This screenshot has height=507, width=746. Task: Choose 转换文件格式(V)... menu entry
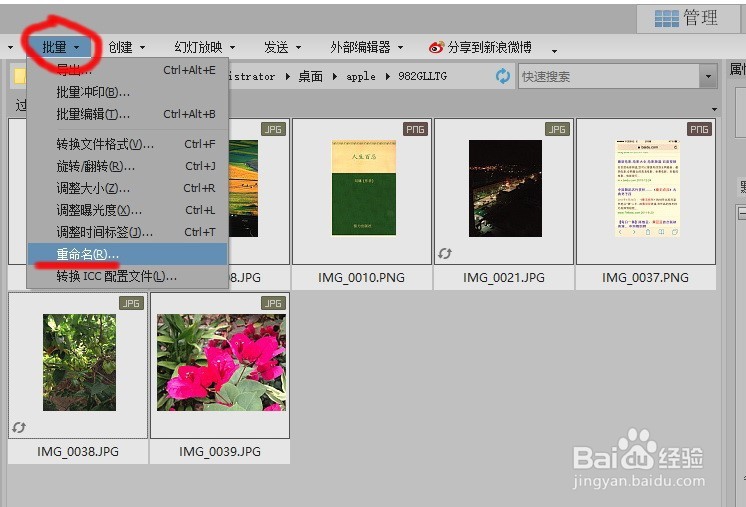(128, 144)
